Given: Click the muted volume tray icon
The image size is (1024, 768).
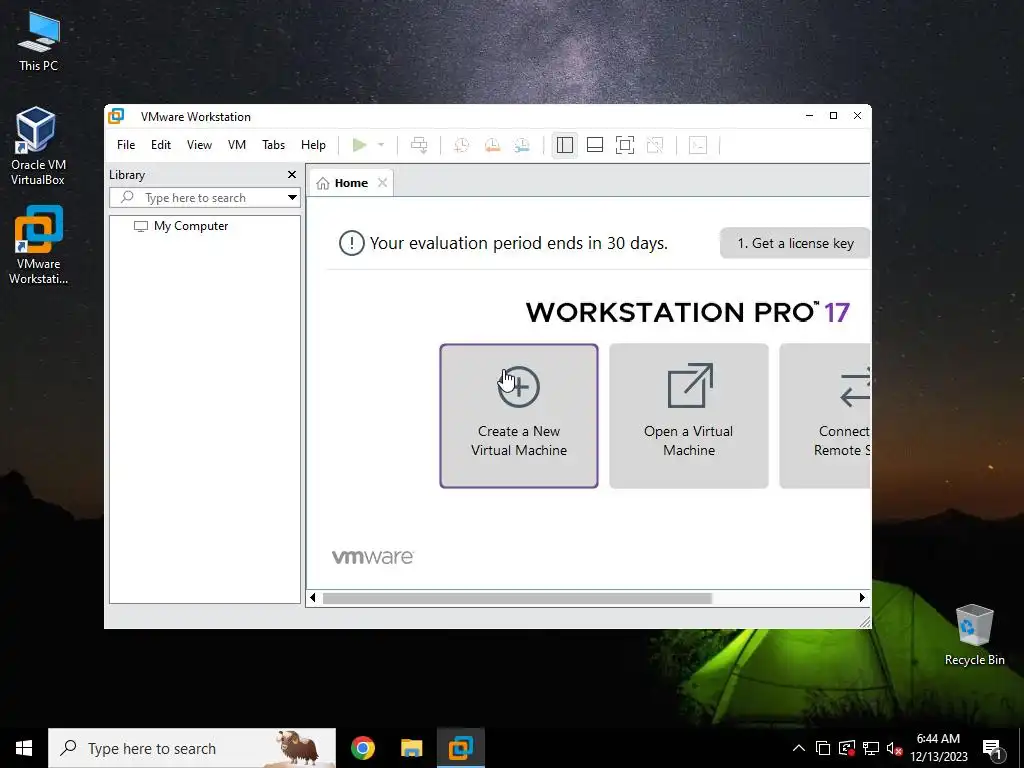Looking at the screenshot, I should 894,748.
